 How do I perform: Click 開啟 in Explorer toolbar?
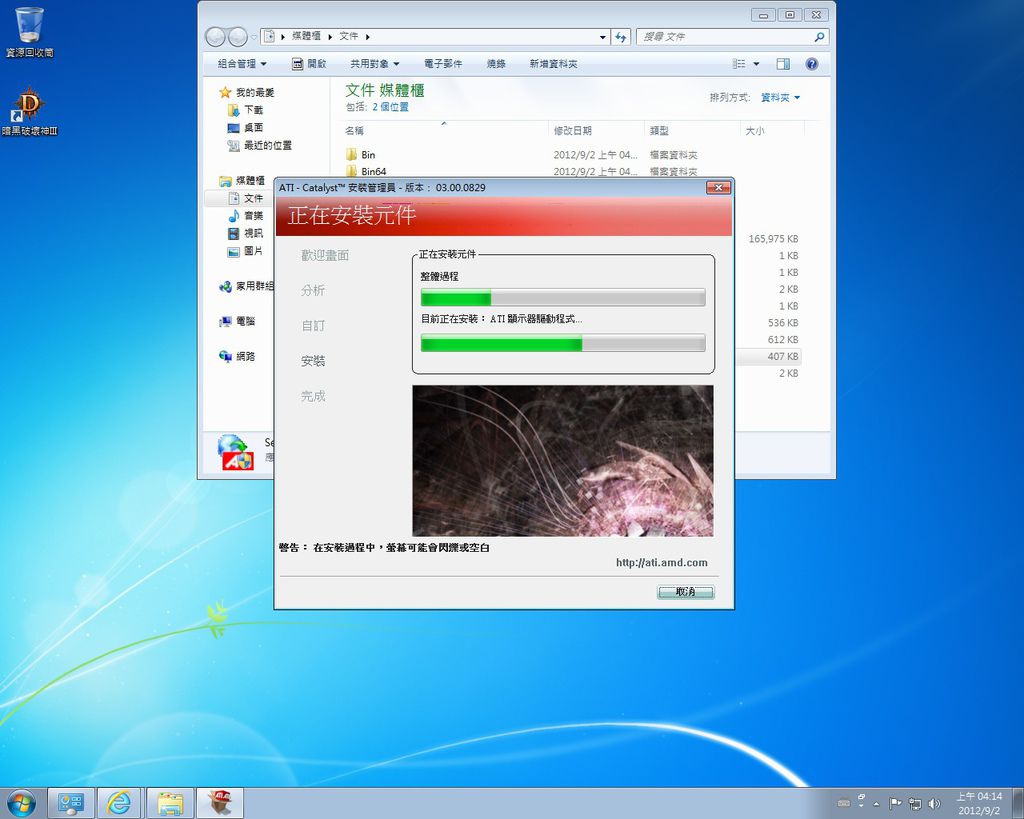click(309, 64)
